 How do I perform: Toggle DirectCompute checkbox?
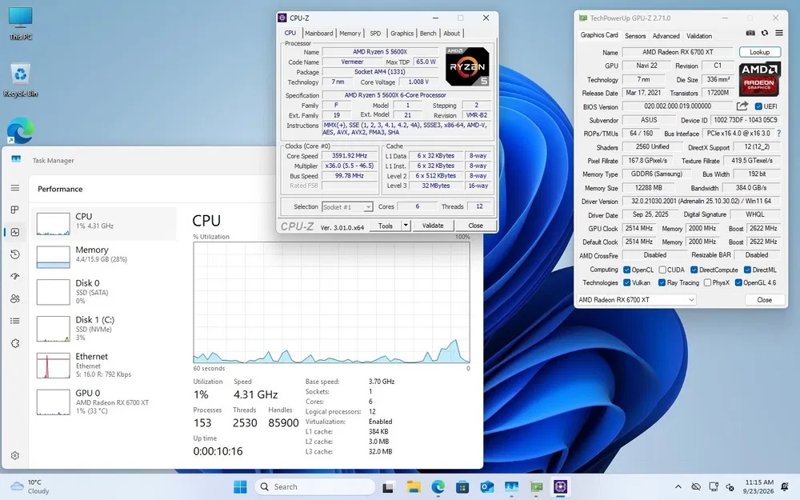(x=694, y=269)
